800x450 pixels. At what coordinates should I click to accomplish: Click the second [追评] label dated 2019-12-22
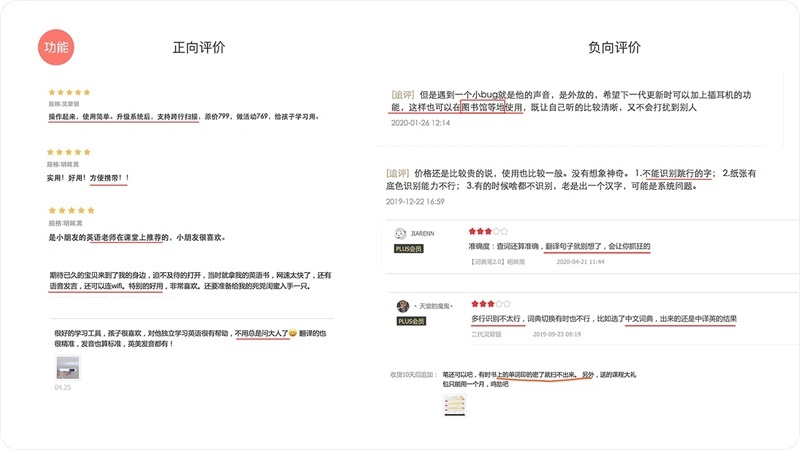(x=397, y=173)
